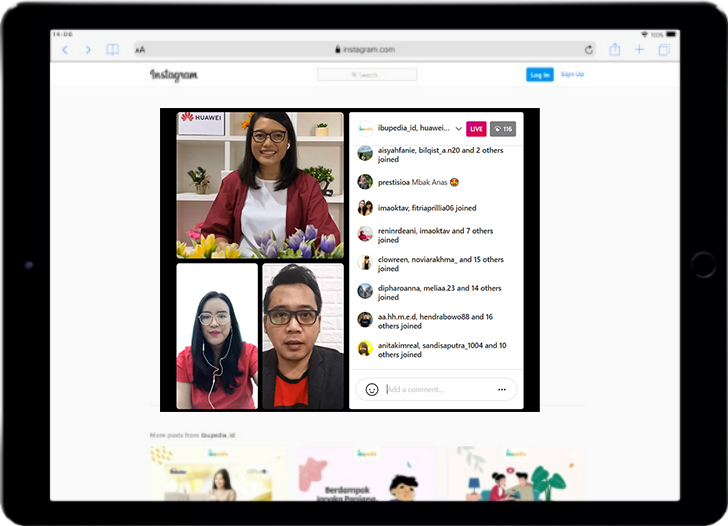Click avatar beside clowreen joined message
This screenshot has width=728, height=526.
[x=365, y=262]
